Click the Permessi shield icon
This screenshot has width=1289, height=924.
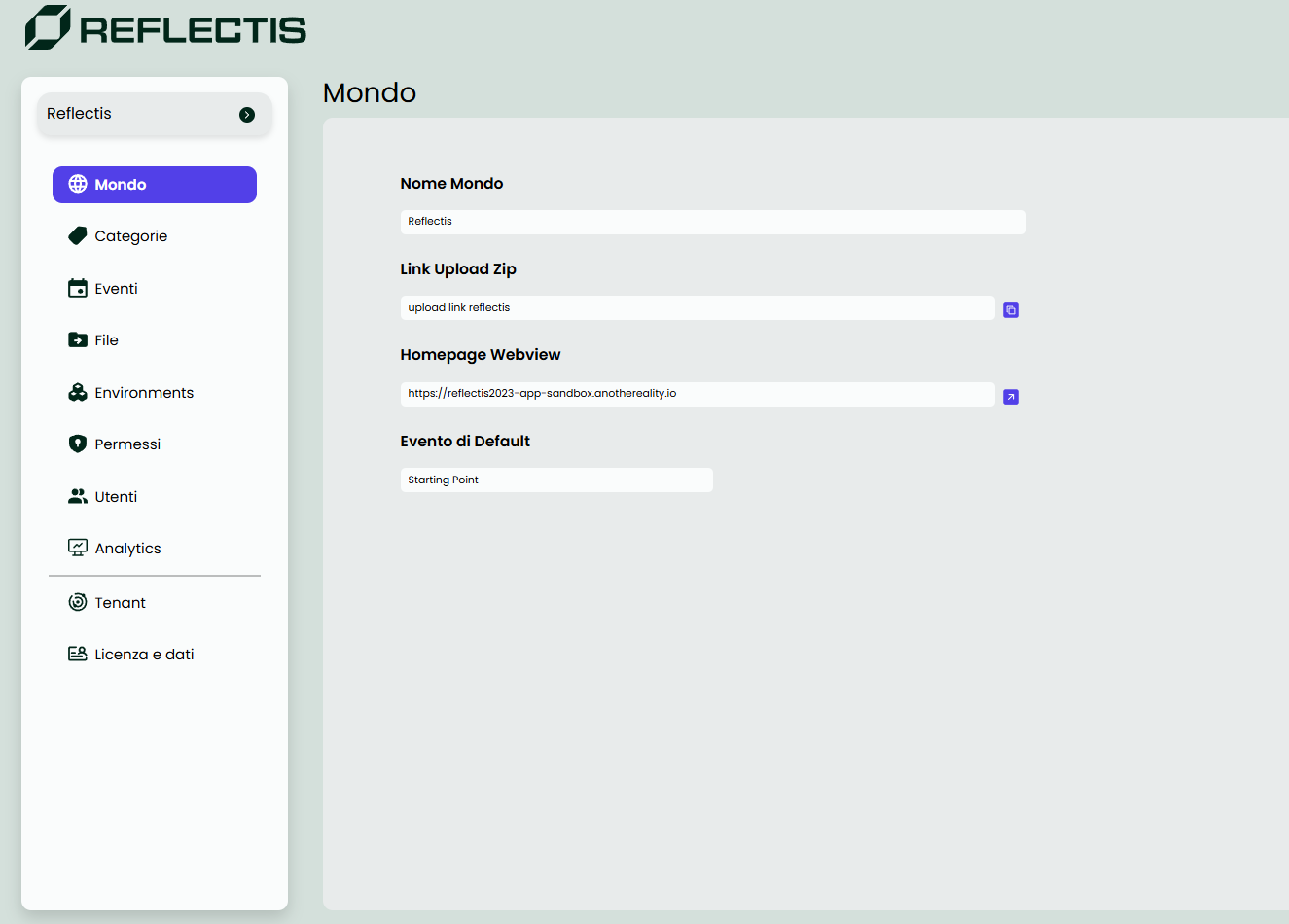point(78,444)
